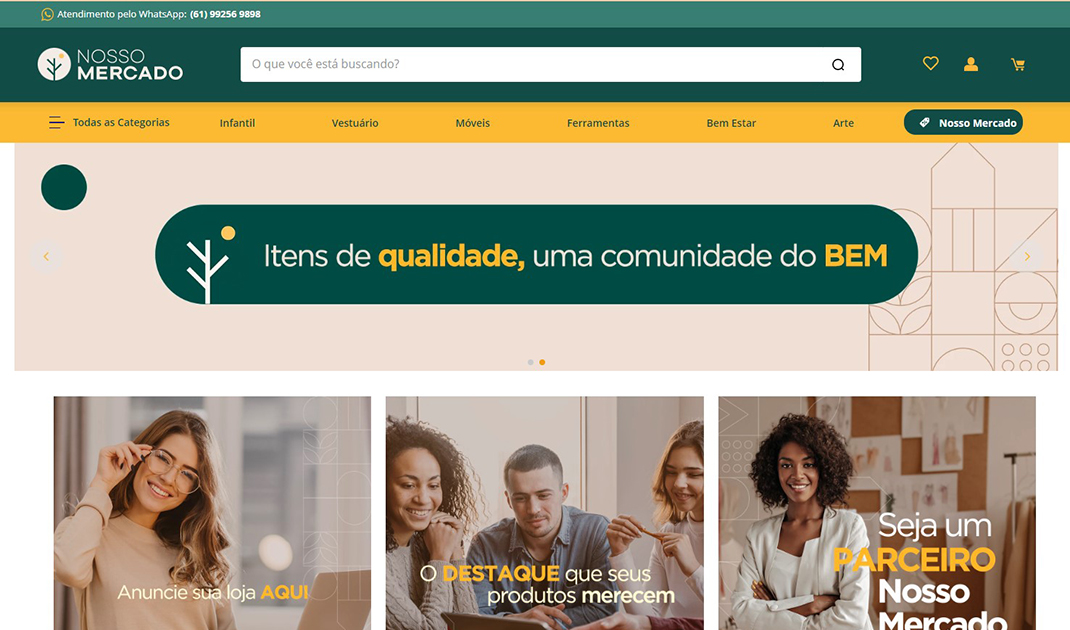The width and height of the screenshot is (1070, 630).
Task: Click the WhatsApp icon in top bar
Action: pyautogui.click(x=47, y=14)
